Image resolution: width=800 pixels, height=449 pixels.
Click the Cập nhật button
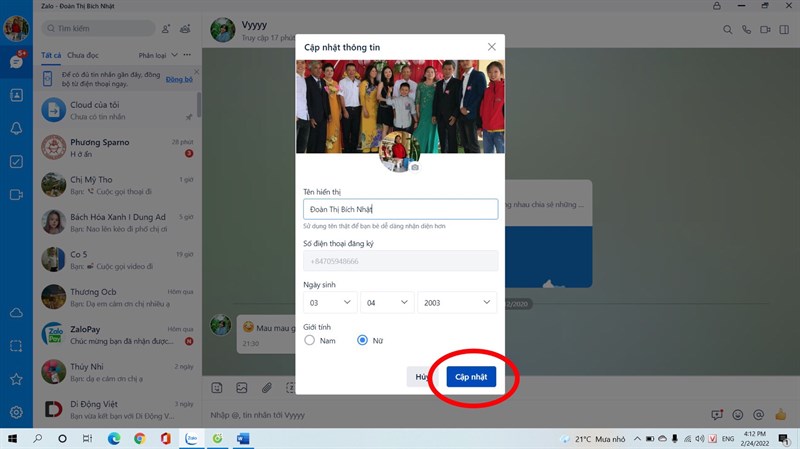tap(471, 377)
